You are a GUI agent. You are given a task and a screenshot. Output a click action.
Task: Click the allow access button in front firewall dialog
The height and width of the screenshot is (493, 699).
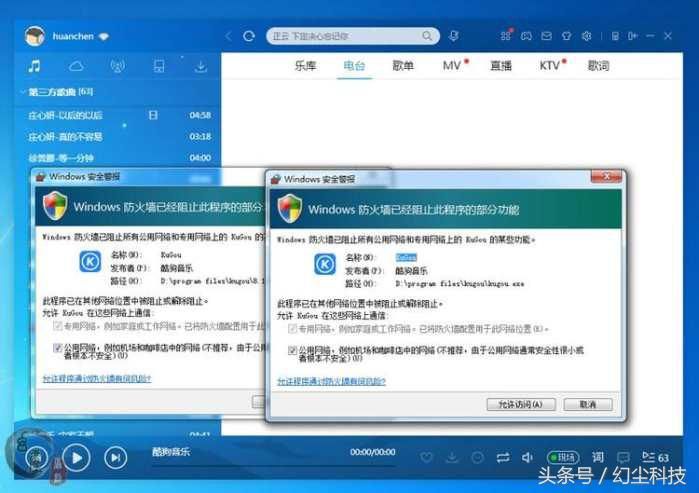click(521, 404)
